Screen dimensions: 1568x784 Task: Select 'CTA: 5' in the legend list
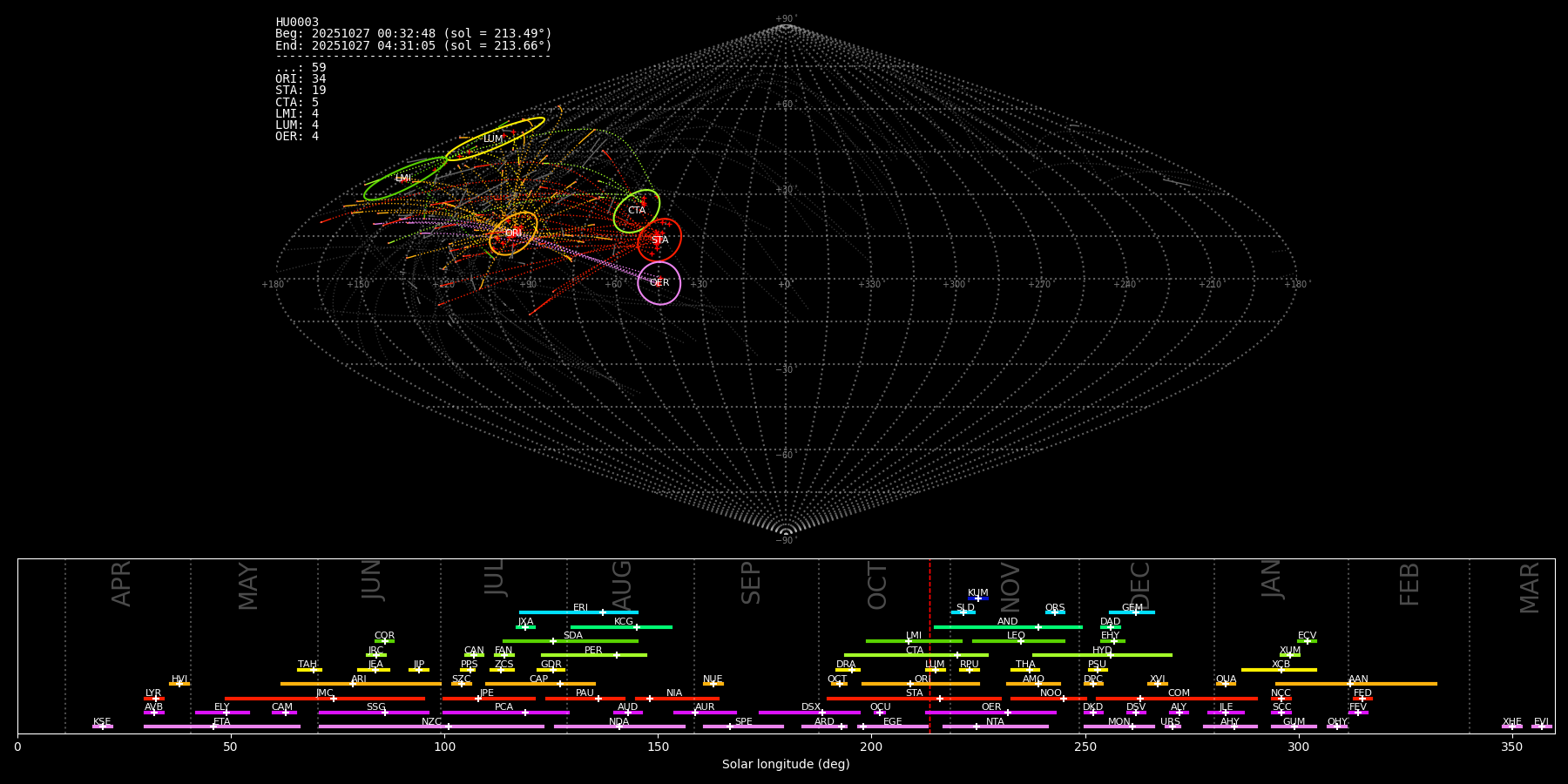pos(297,103)
